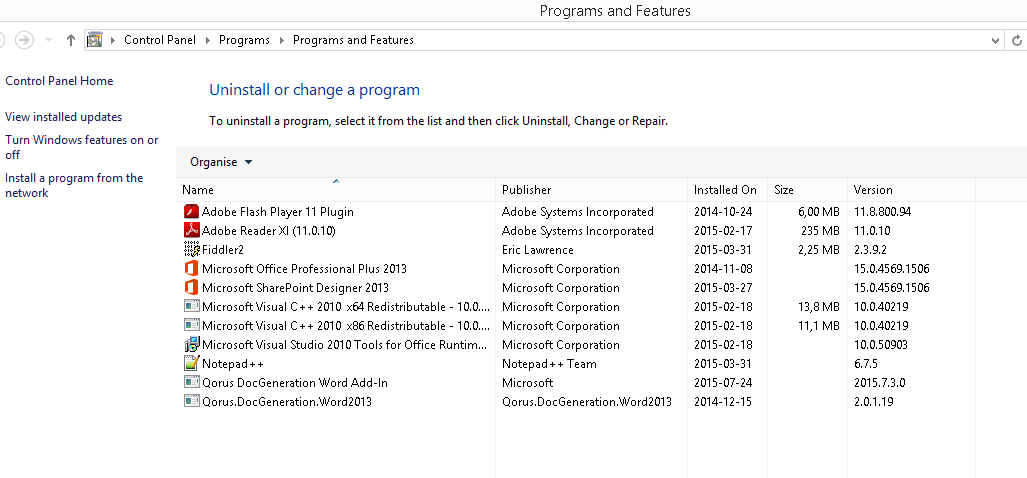
Task: Sort the list by Name column
Action: tap(336, 189)
